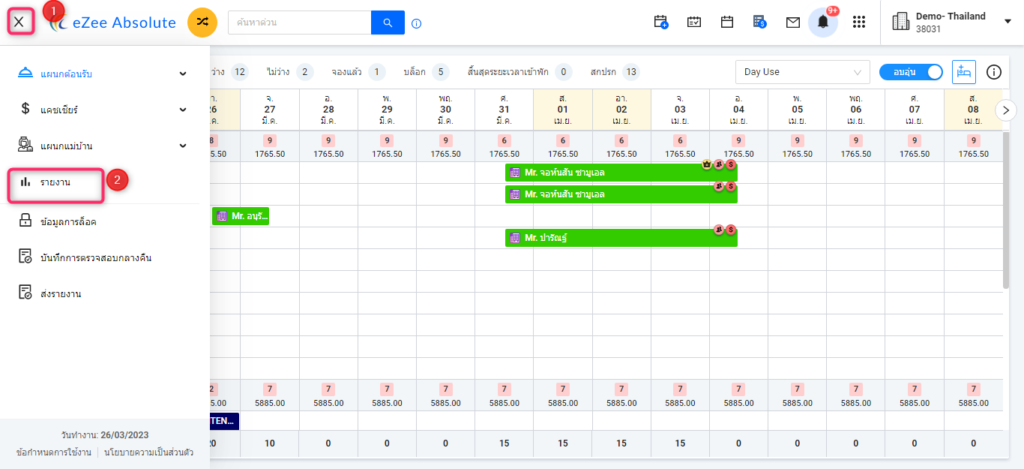Image resolution: width=1024 pixels, height=469 pixels.
Task: Go to next dates with the right arrow
Action: coord(1006,110)
